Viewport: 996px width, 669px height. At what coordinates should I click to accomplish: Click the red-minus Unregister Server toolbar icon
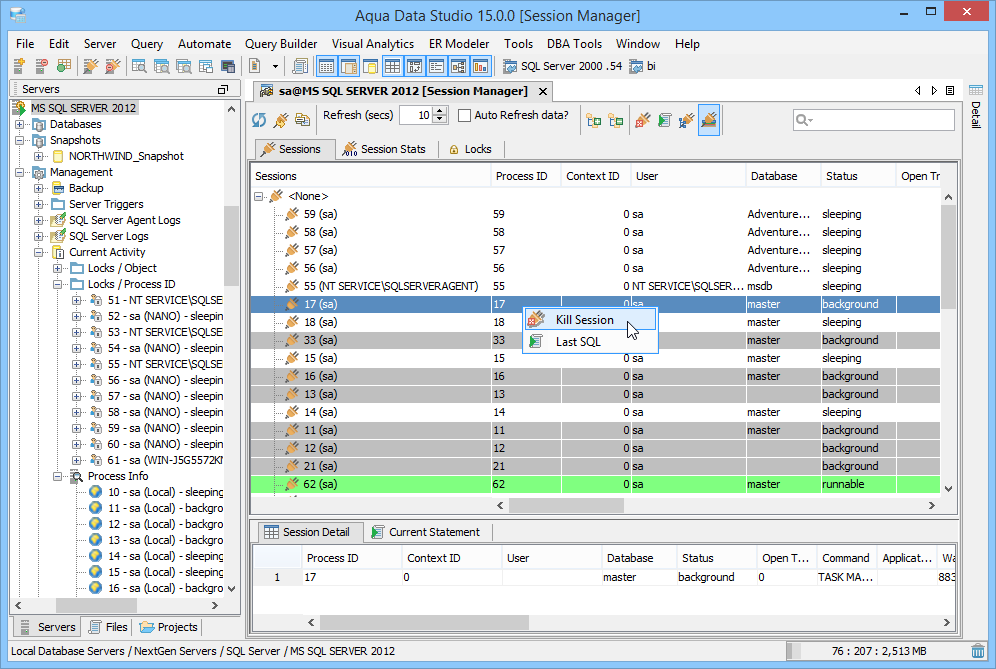coord(41,66)
